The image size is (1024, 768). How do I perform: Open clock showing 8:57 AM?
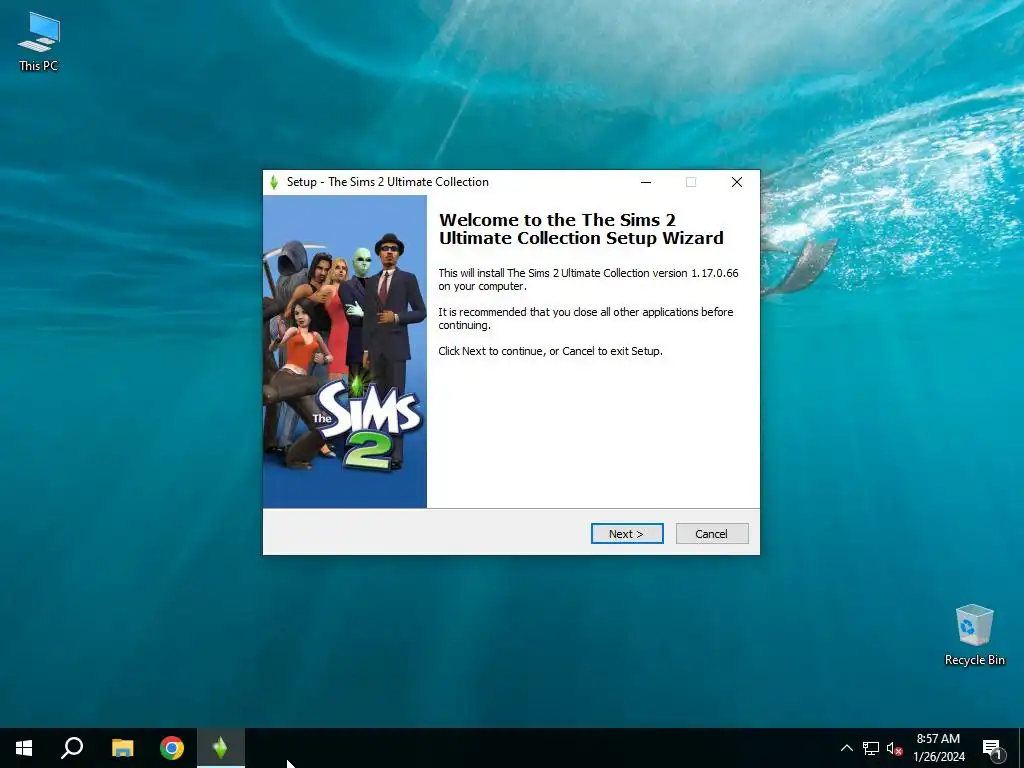click(938, 748)
